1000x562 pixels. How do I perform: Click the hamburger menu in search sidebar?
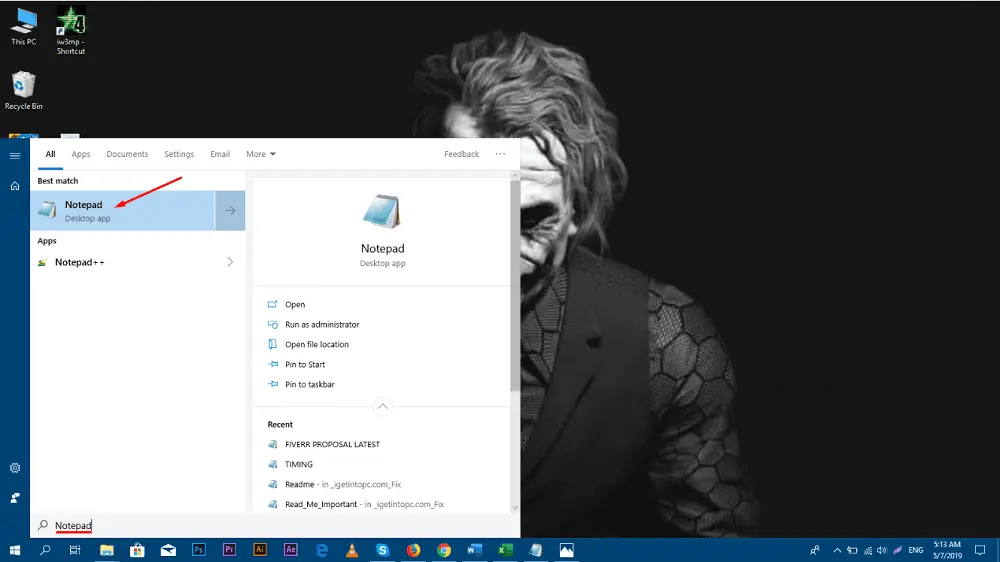(15, 155)
